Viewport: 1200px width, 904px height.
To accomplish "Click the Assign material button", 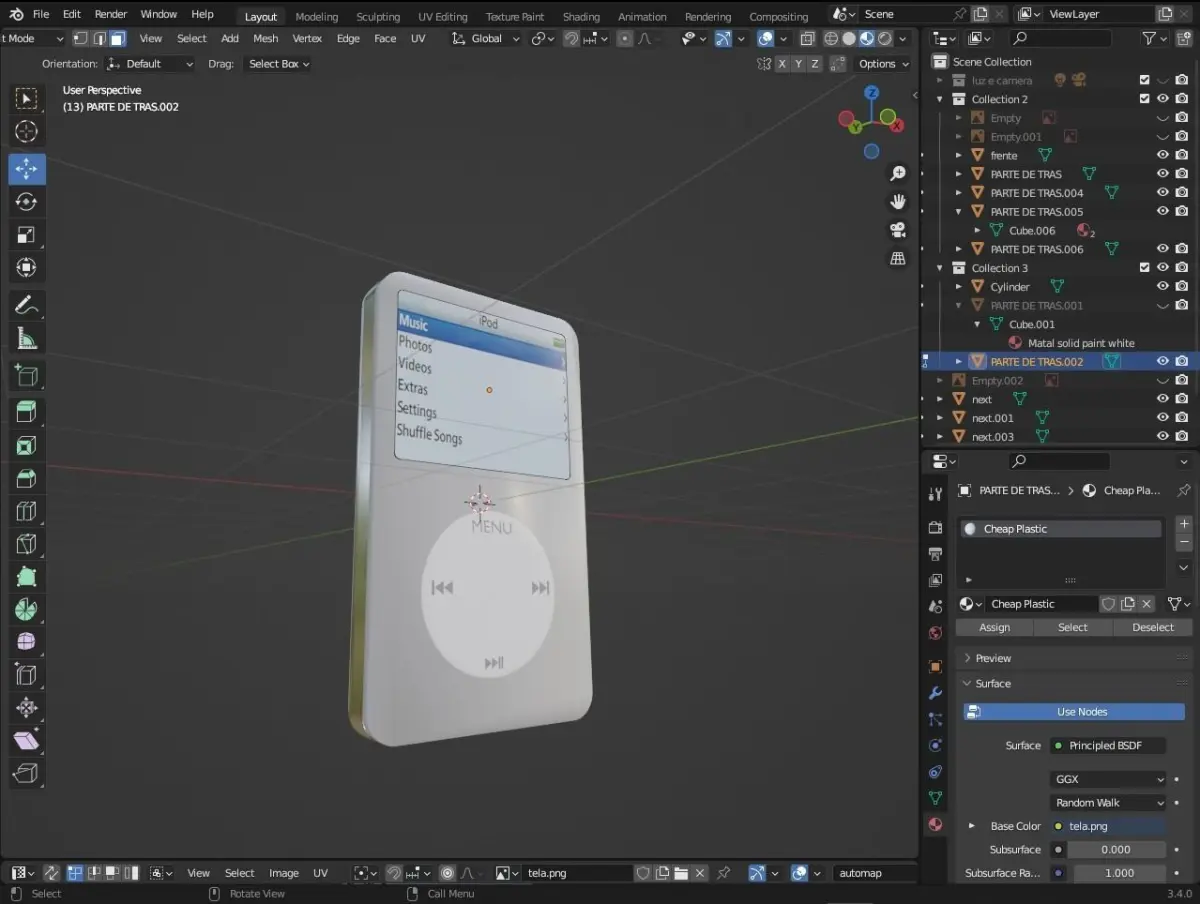I will 994,627.
